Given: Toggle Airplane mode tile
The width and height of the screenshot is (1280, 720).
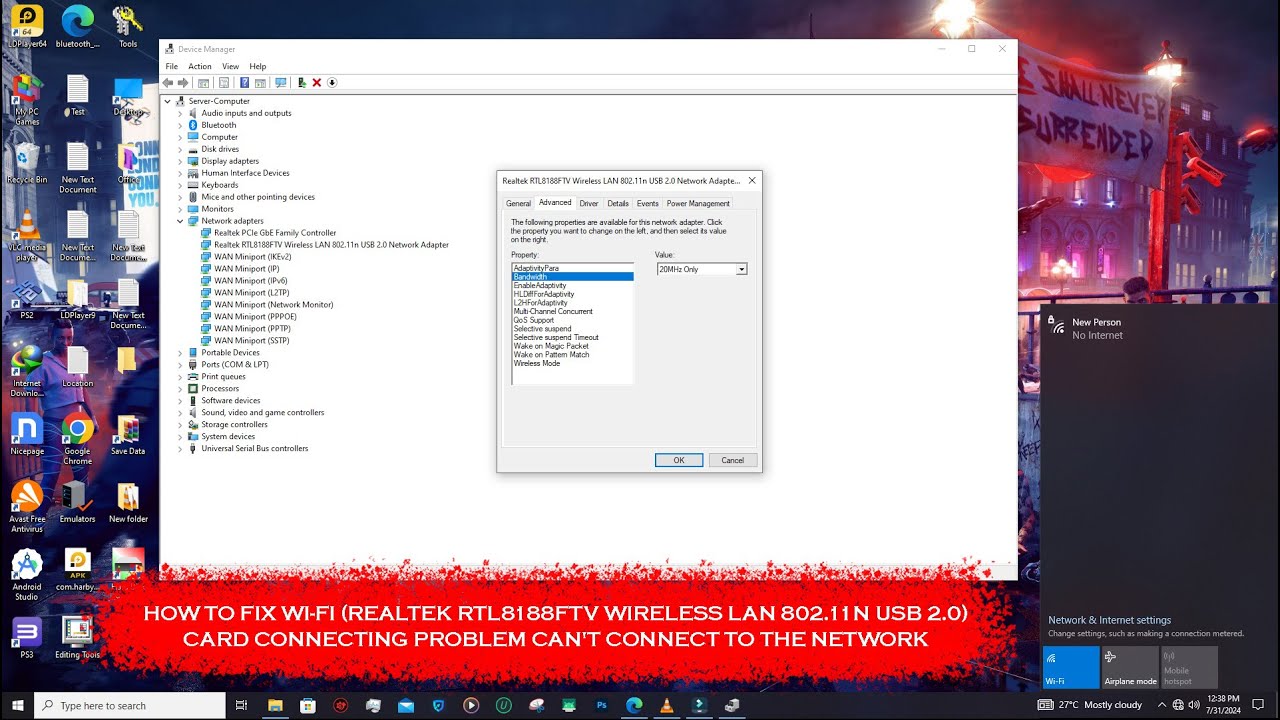Looking at the screenshot, I should pyautogui.click(x=1130, y=667).
